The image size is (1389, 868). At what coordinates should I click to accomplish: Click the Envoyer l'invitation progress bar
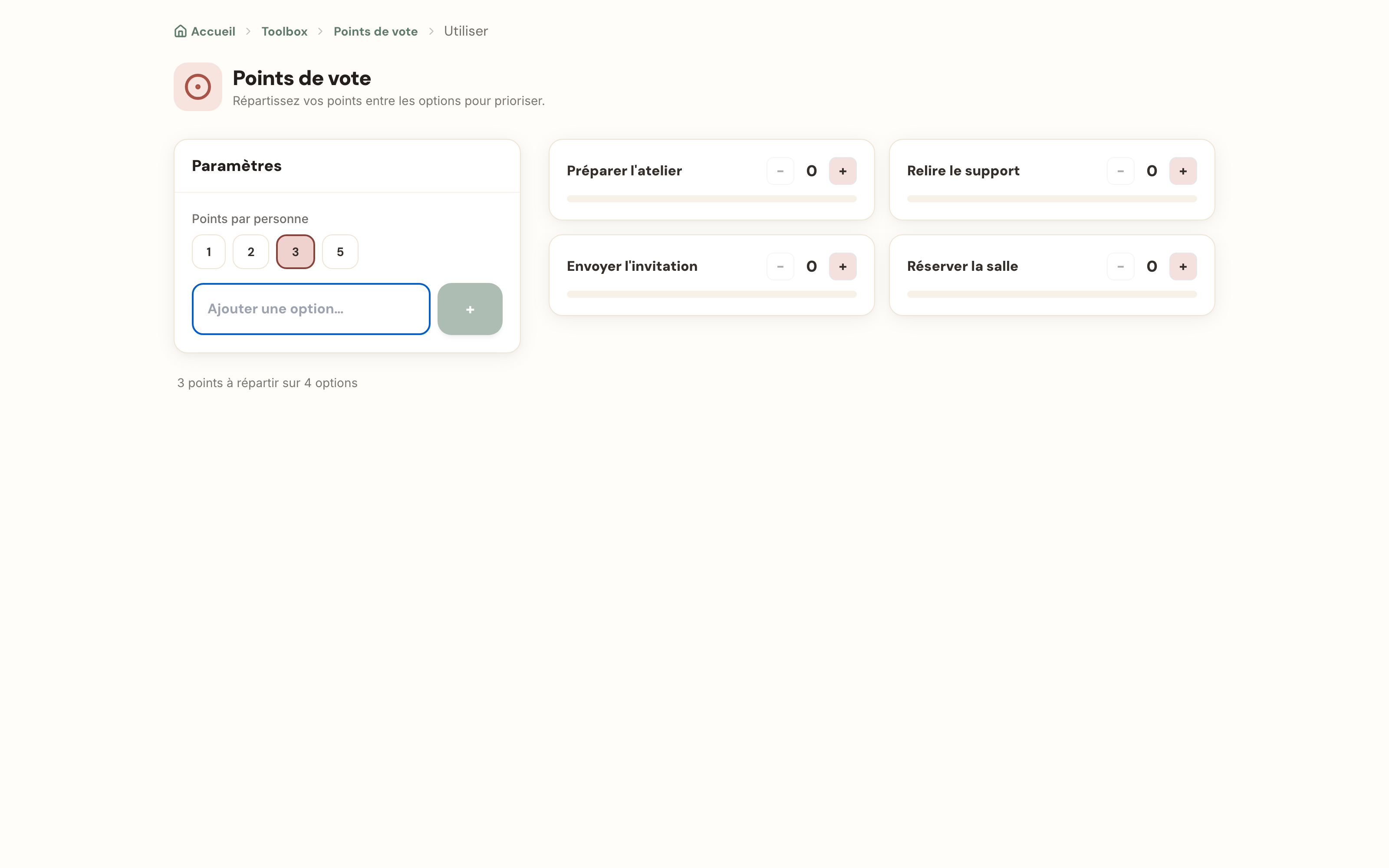712,294
